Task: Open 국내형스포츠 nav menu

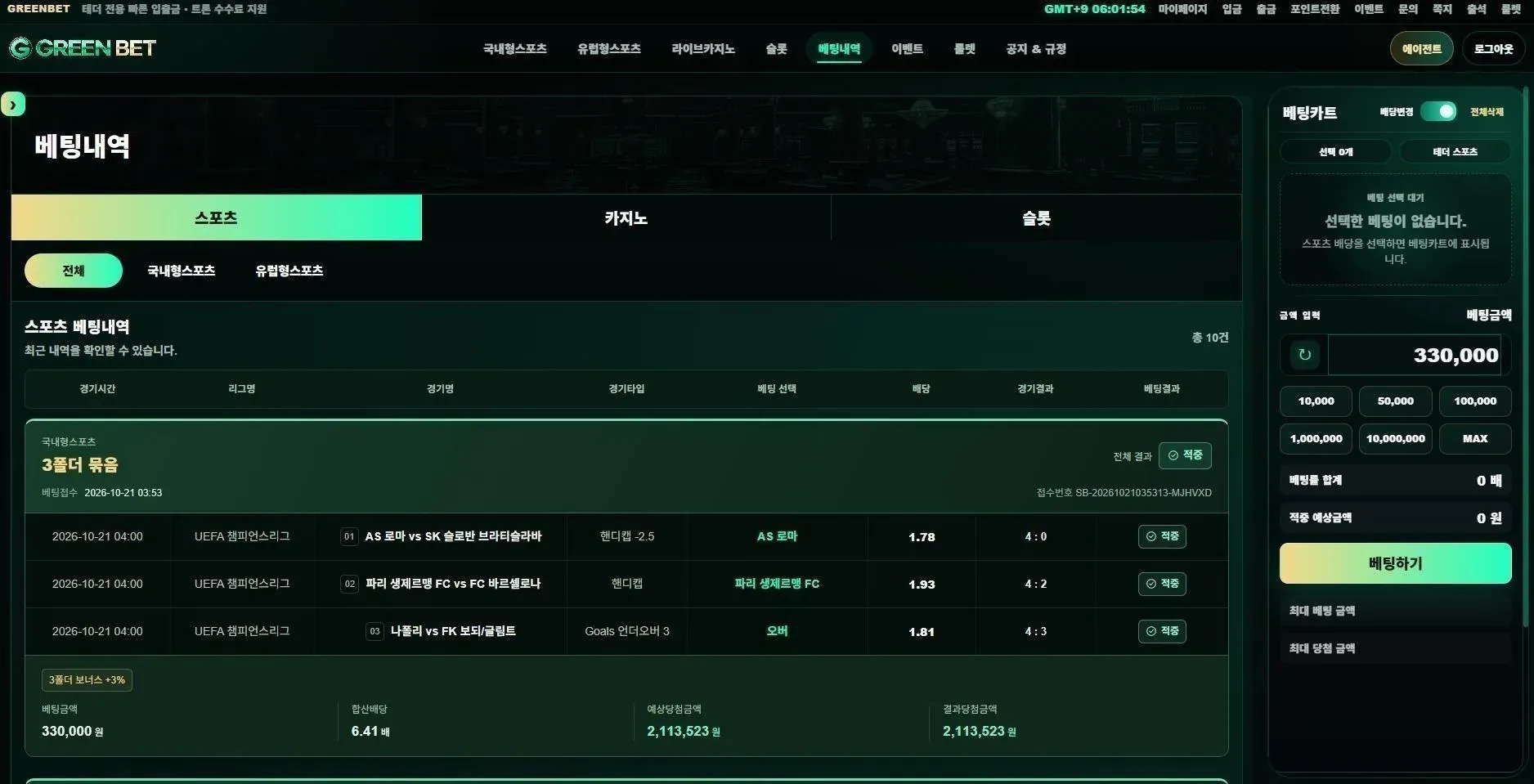Action: pyautogui.click(x=515, y=49)
